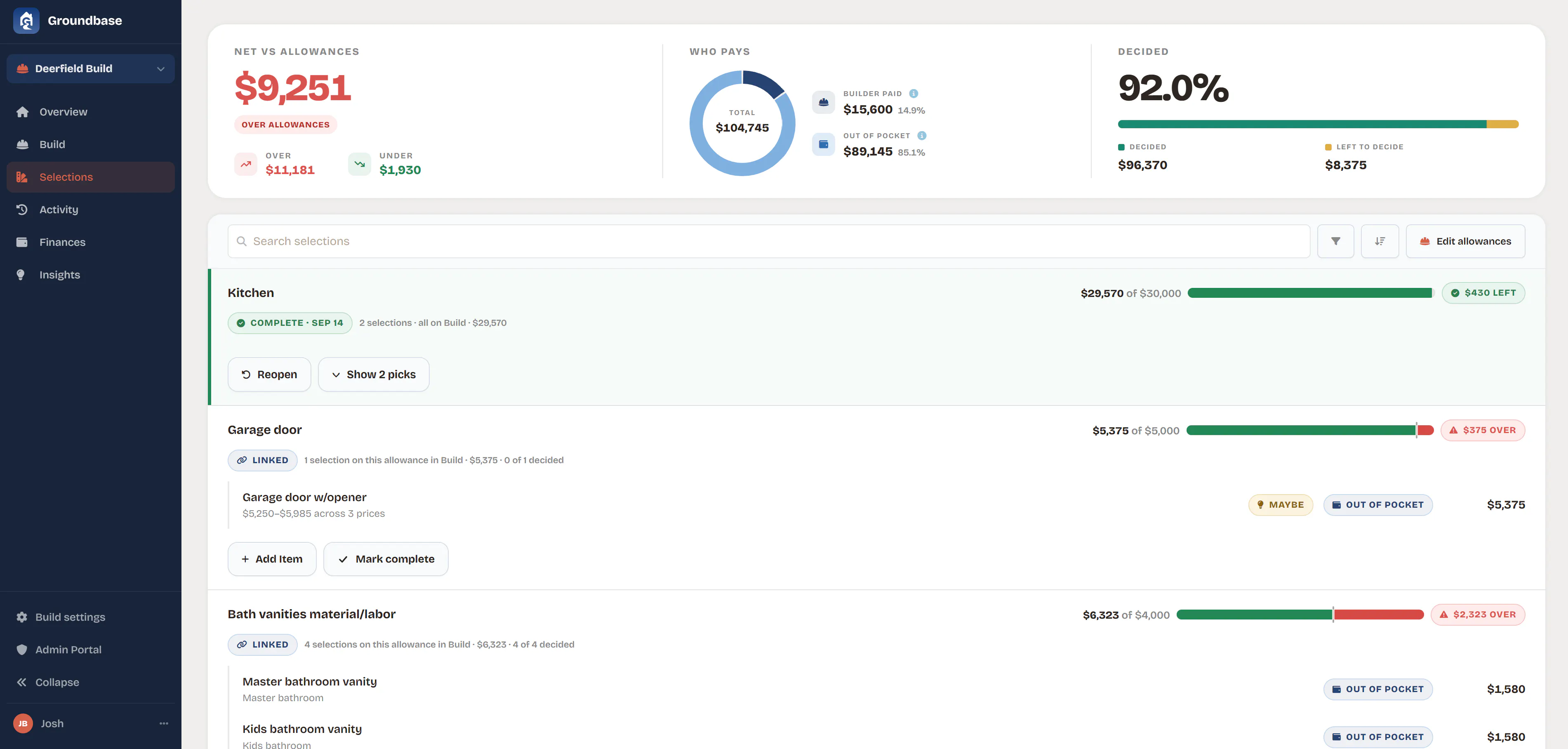Click the Build settings gear icon
Viewport: 1568px width, 749px height.
pyautogui.click(x=22, y=617)
